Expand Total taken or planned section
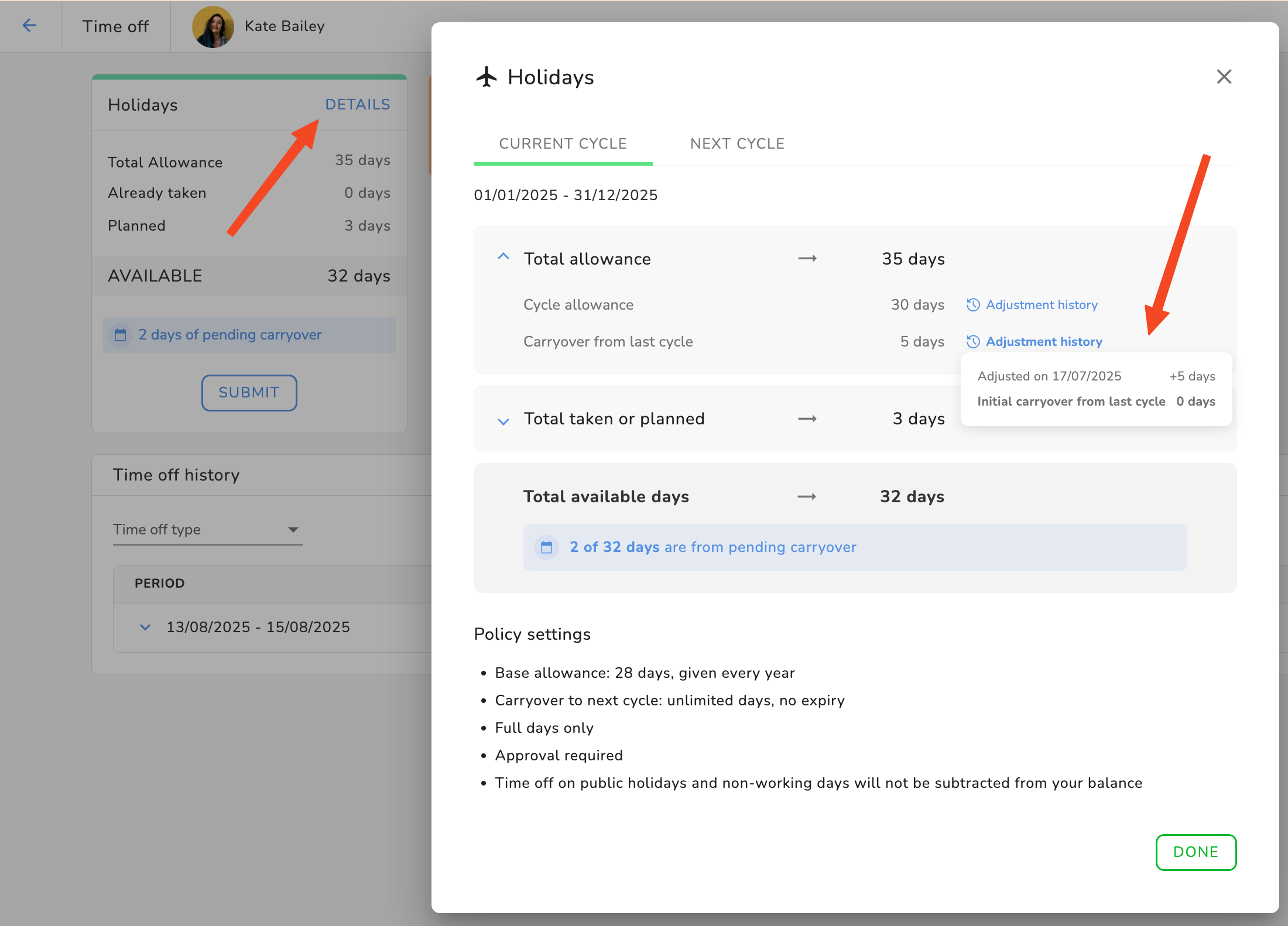Image resolution: width=1288 pixels, height=926 pixels. click(503, 421)
